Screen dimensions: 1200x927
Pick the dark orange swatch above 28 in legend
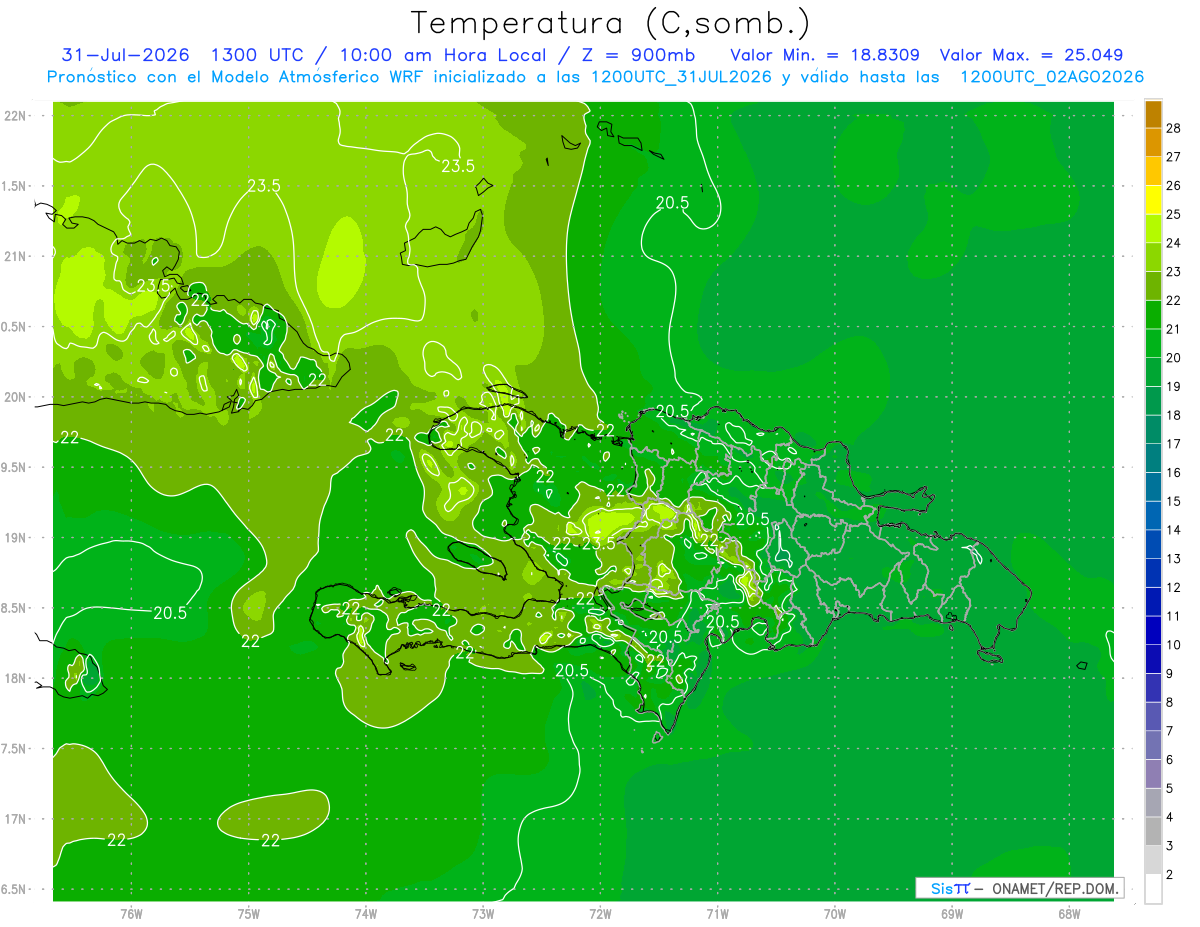1153,114
